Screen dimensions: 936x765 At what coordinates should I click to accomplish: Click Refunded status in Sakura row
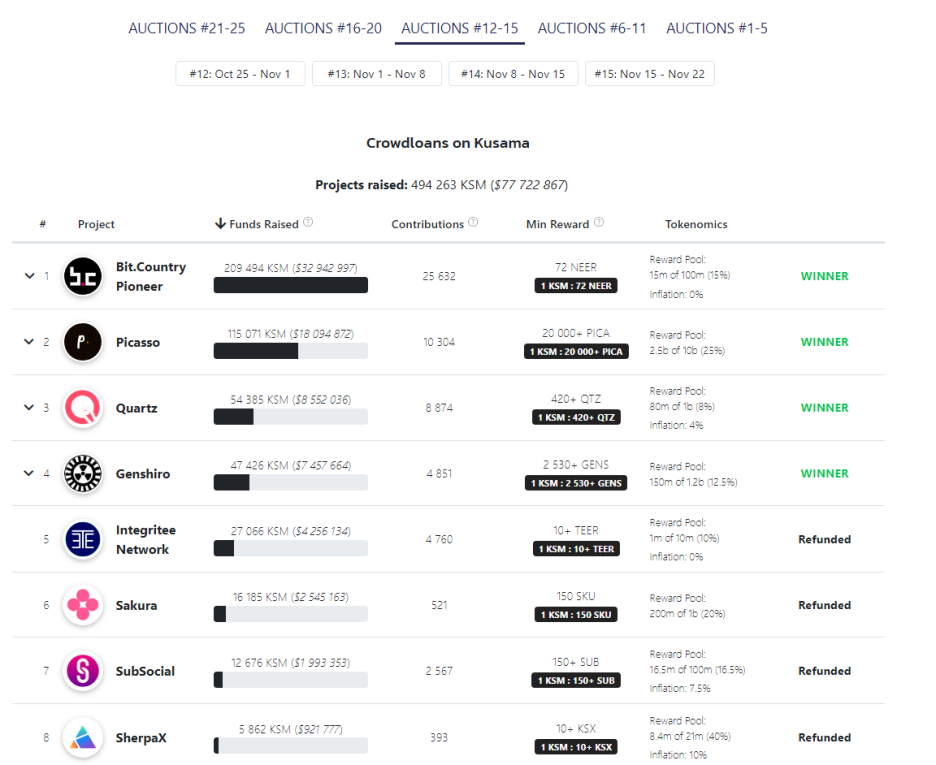824,605
